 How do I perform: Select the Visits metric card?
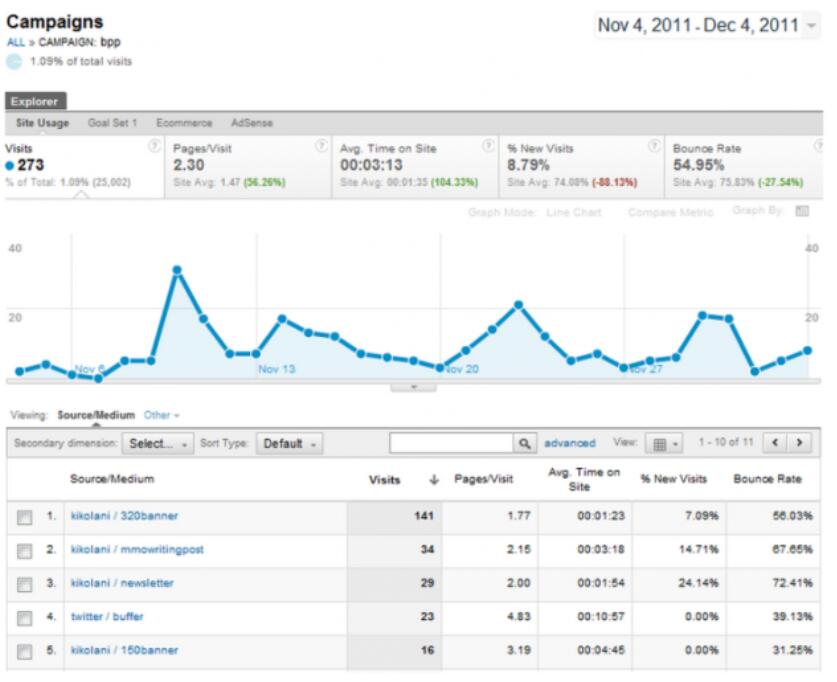coord(84,166)
